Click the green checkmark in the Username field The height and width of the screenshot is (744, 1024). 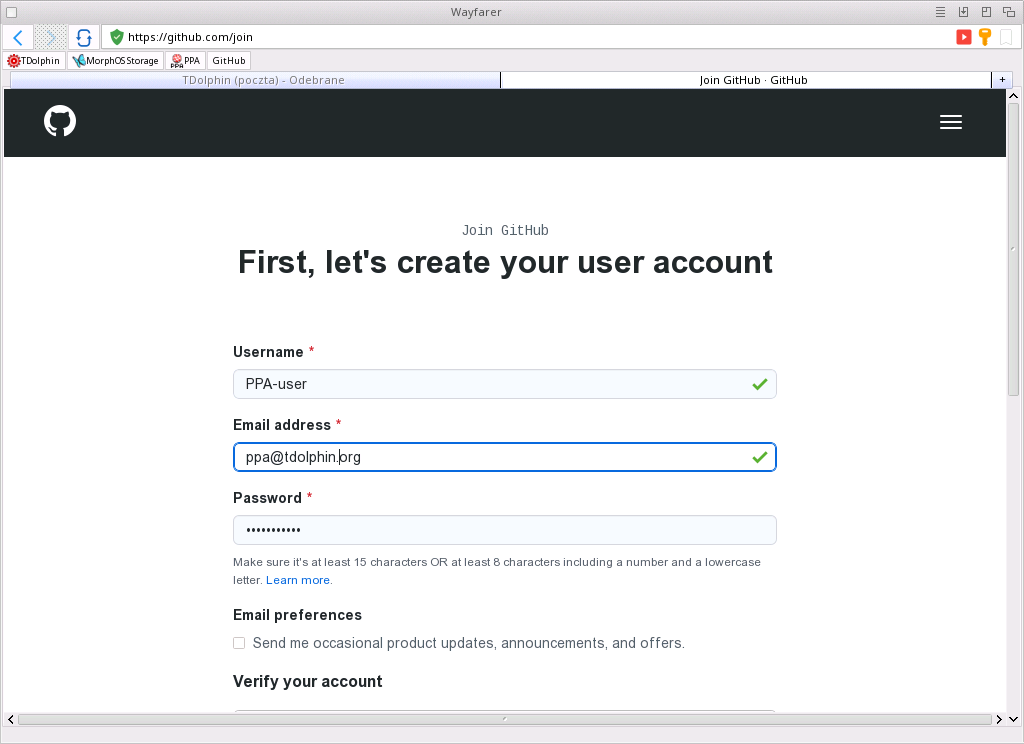pos(760,384)
